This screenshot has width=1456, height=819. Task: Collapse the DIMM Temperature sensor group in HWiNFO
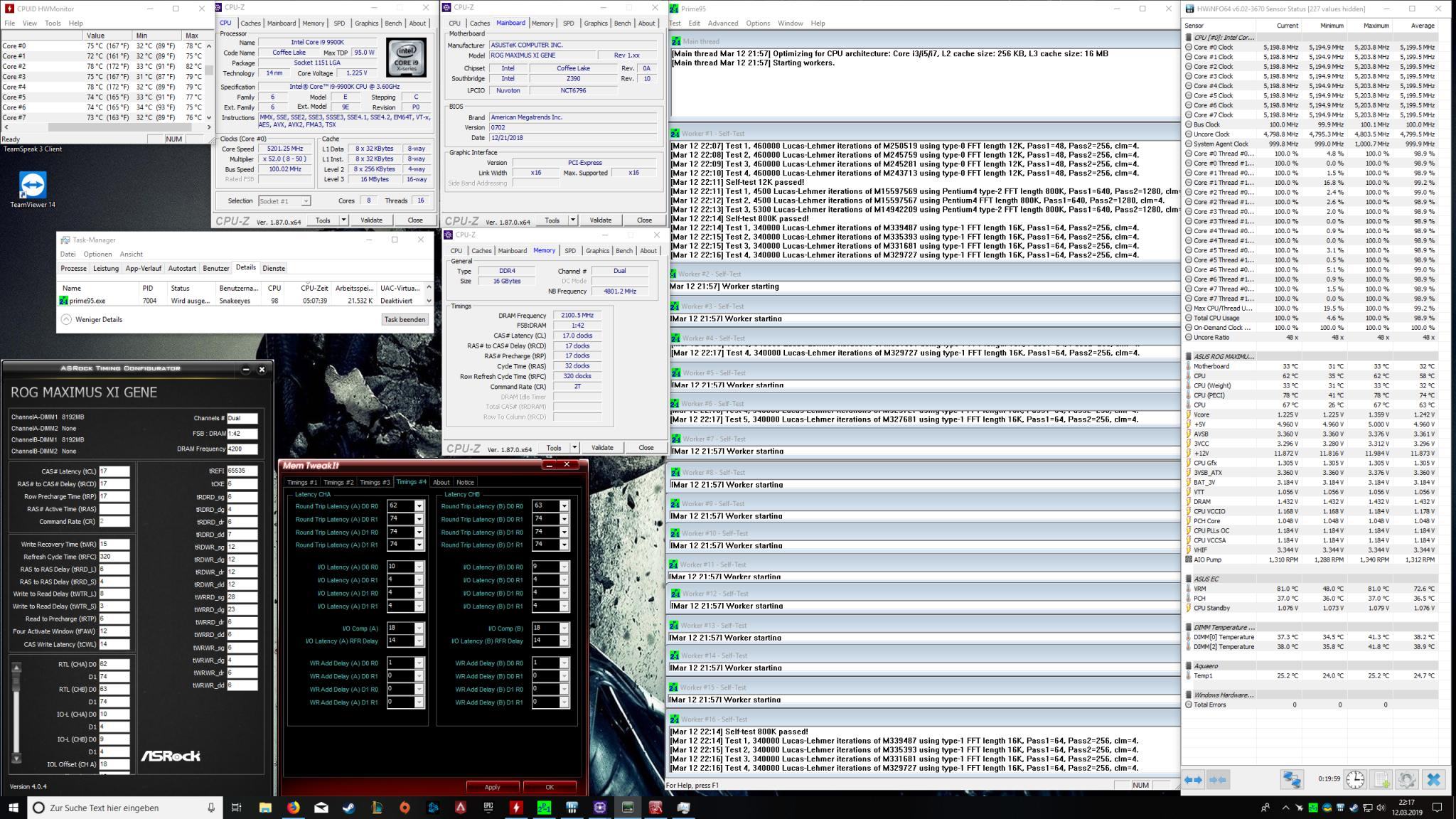click(x=1188, y=627)
